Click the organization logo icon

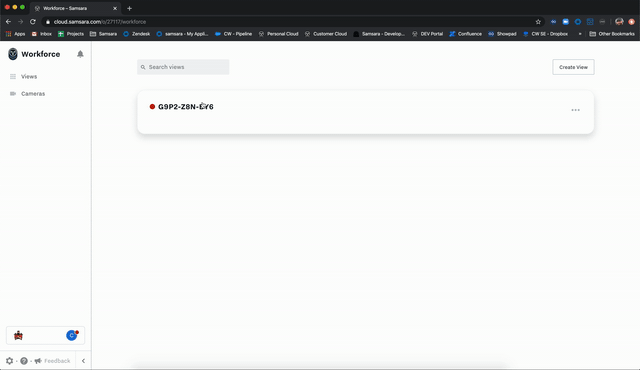pos(18,336)
